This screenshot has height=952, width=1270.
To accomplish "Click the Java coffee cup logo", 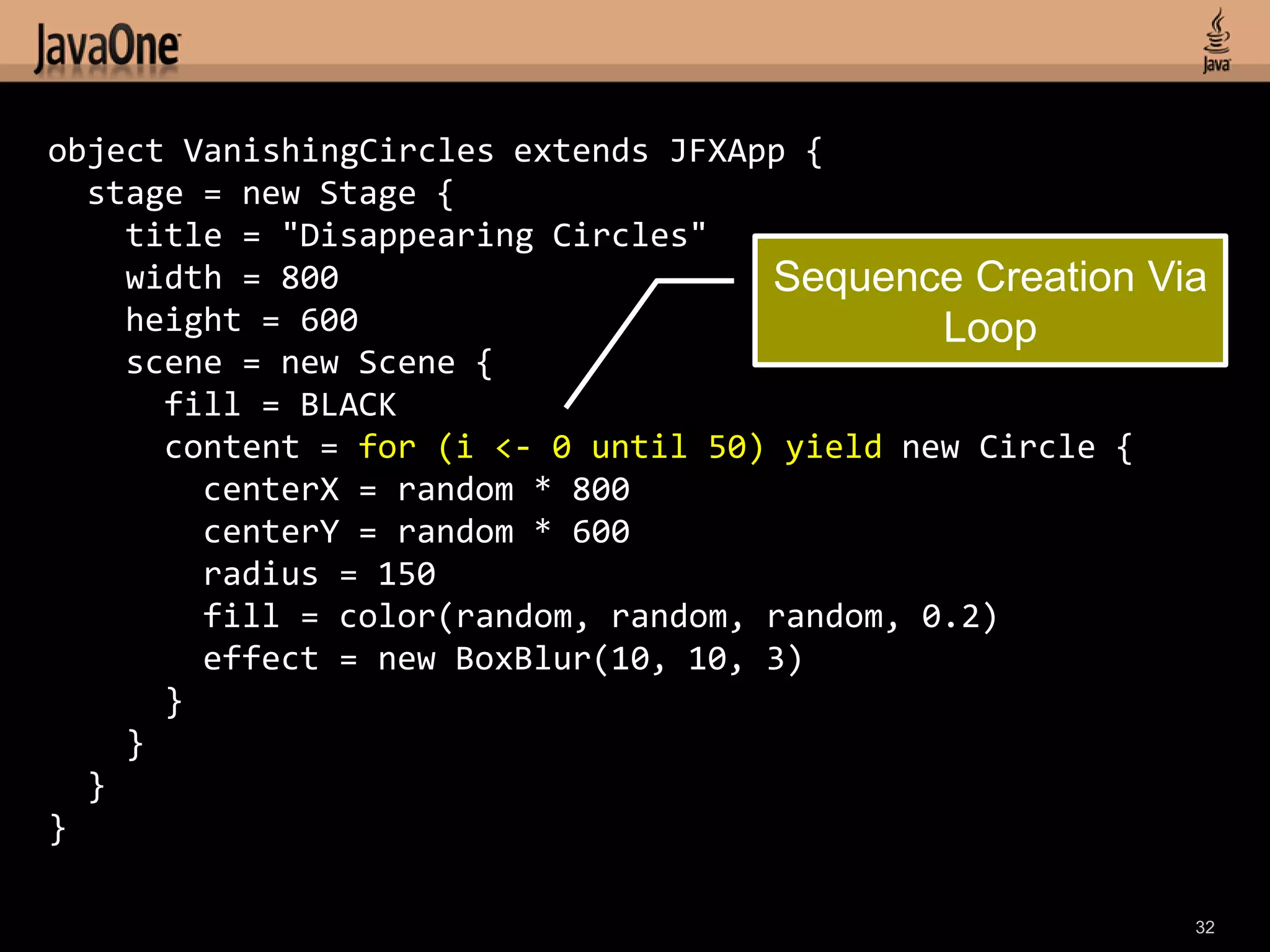I will (1216, 41).
